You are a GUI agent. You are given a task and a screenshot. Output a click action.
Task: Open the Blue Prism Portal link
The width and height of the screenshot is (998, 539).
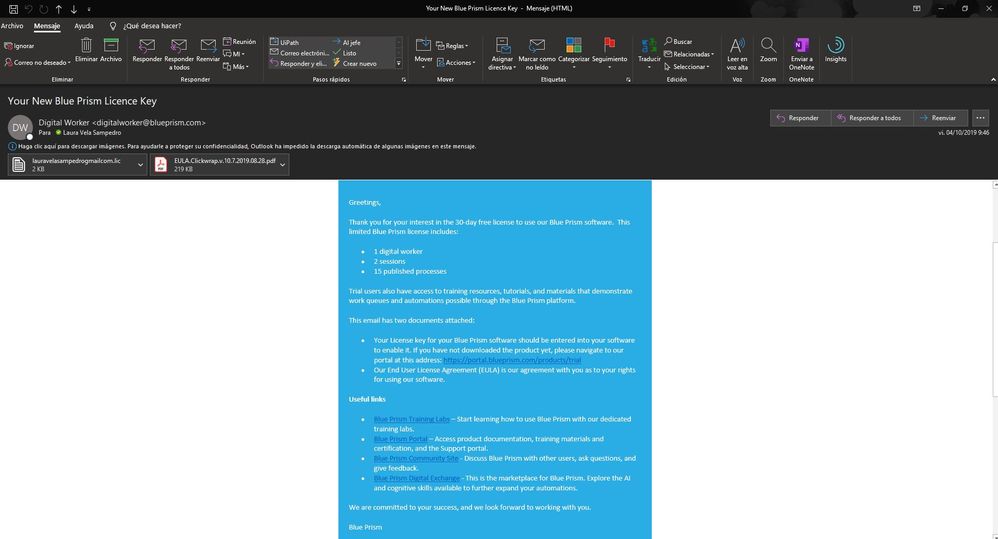click(x=400, y=438)
